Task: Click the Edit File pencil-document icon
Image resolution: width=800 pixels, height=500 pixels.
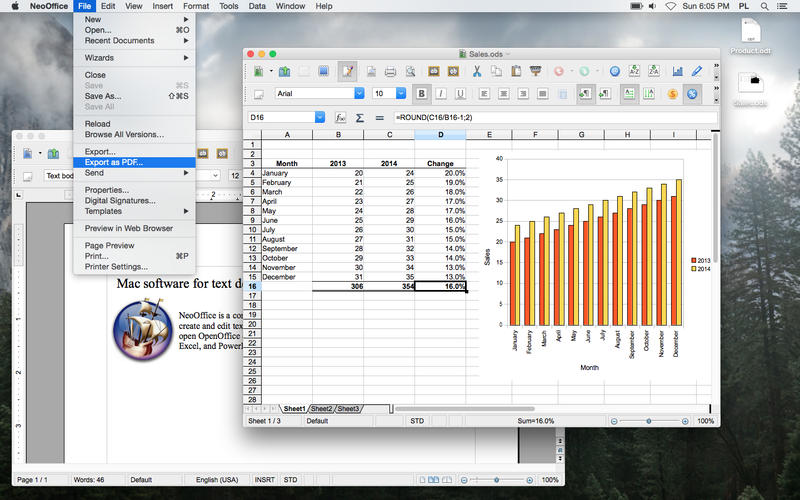Action: pyautogui.click(x=347, y=72)
